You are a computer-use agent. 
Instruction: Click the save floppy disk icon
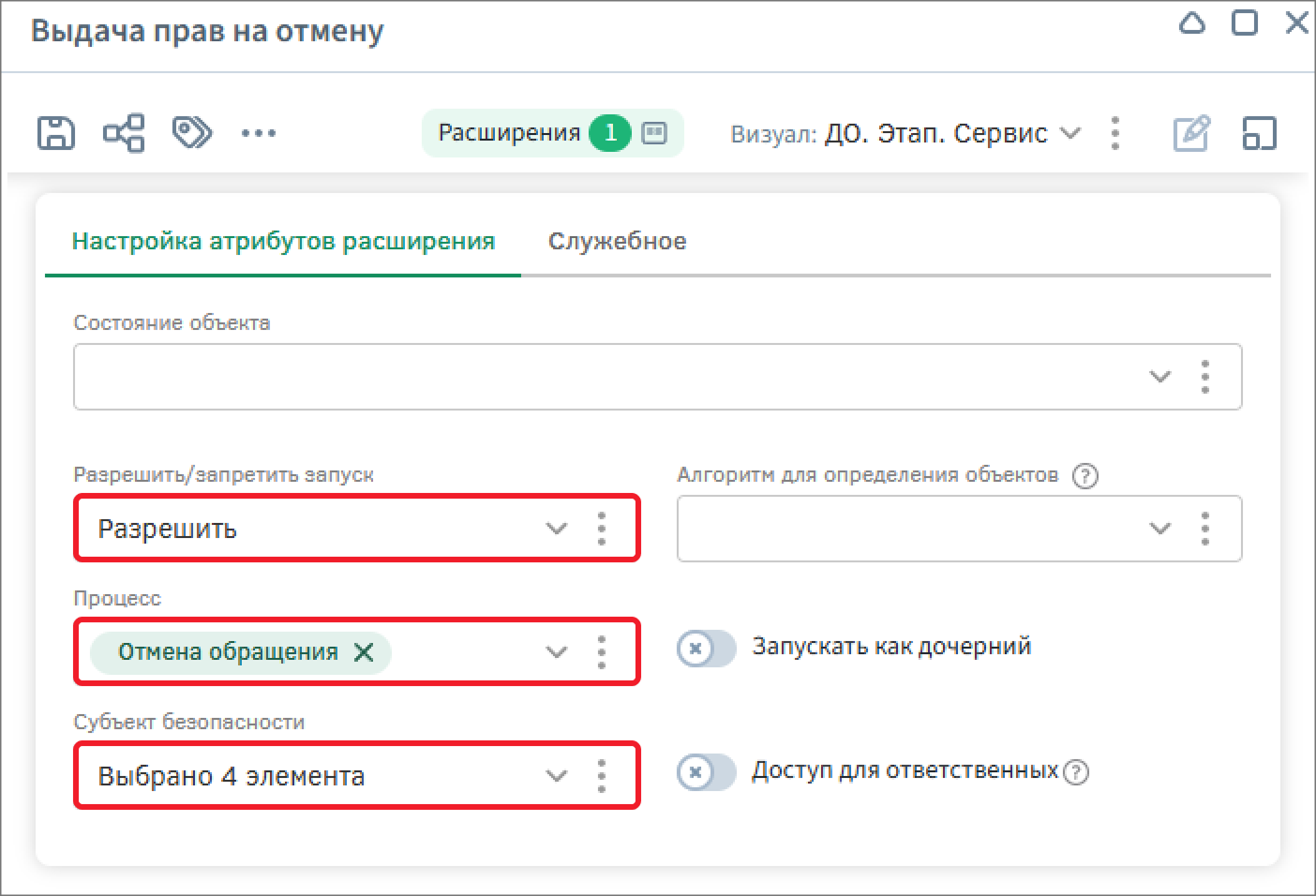tap(56, 133)
